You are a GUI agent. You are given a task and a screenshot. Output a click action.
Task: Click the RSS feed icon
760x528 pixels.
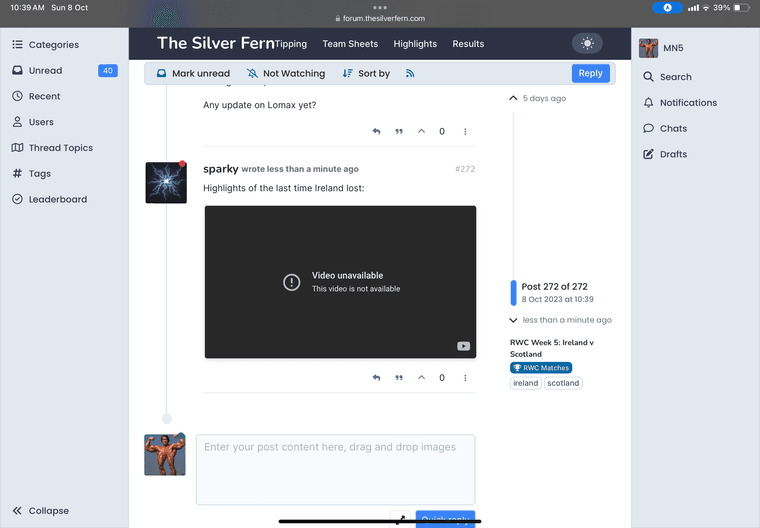click(410, 74)
